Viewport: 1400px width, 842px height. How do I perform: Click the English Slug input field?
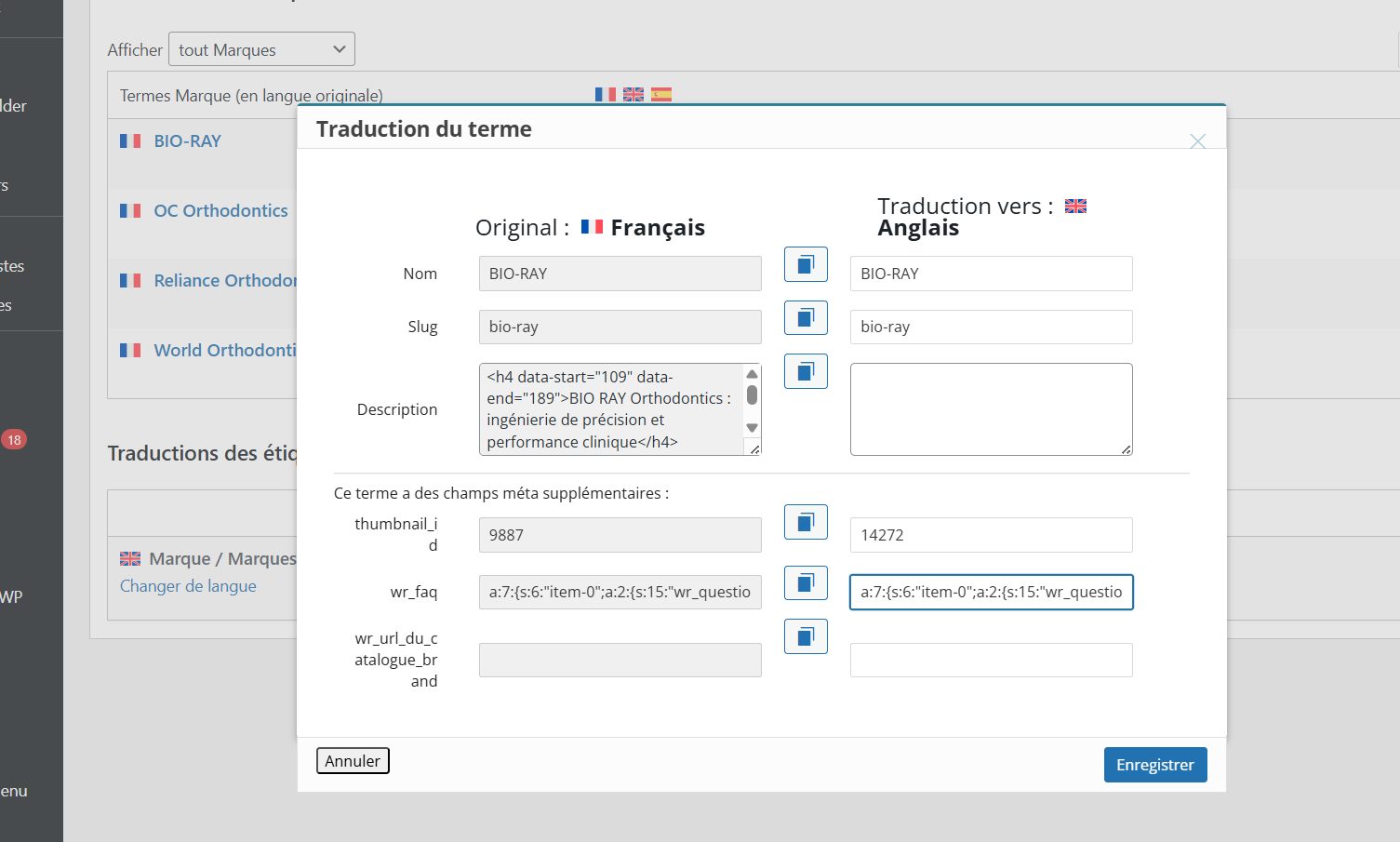(991, 327)
